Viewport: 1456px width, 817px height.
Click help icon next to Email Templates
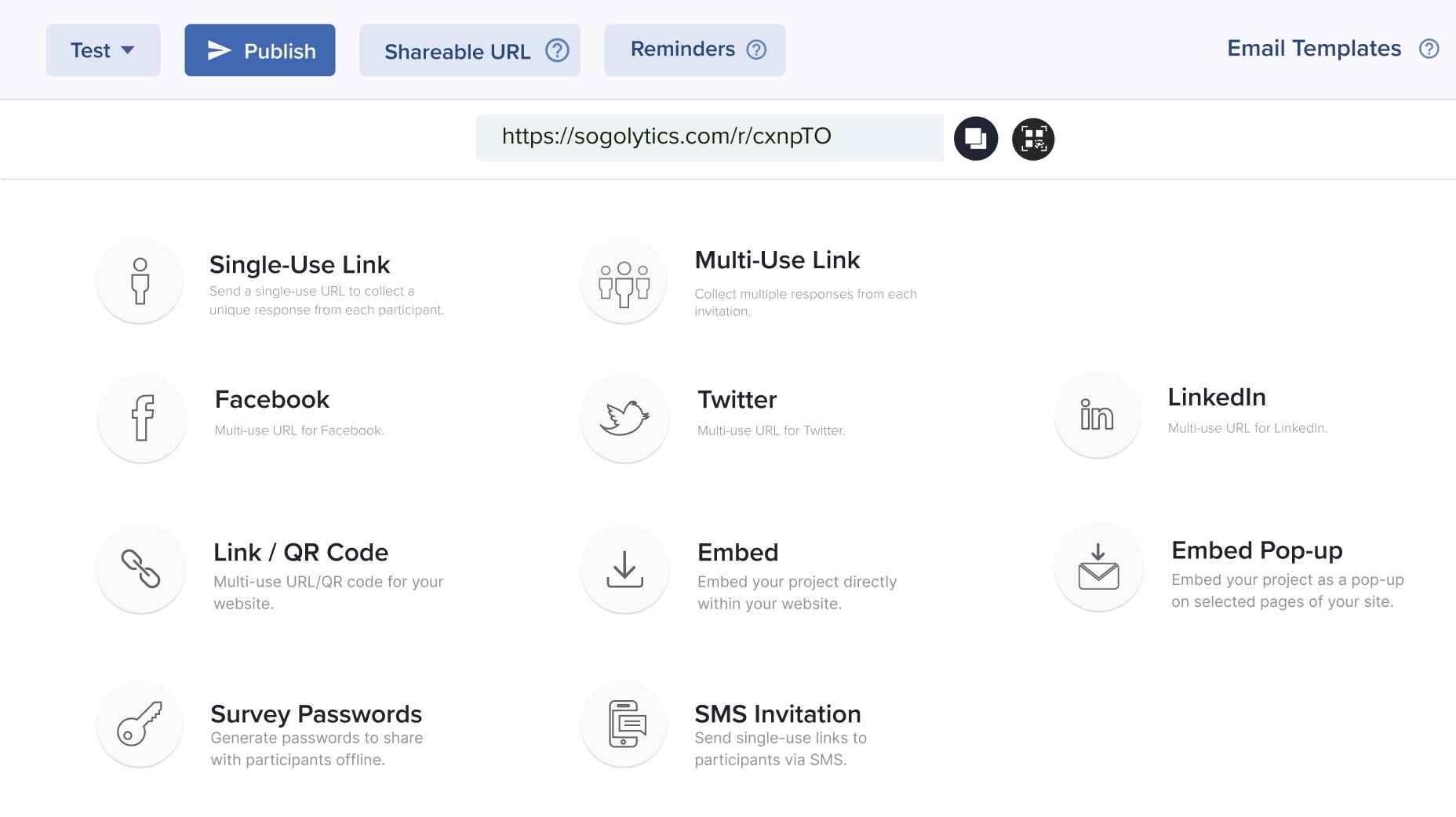pos(1429,49)
